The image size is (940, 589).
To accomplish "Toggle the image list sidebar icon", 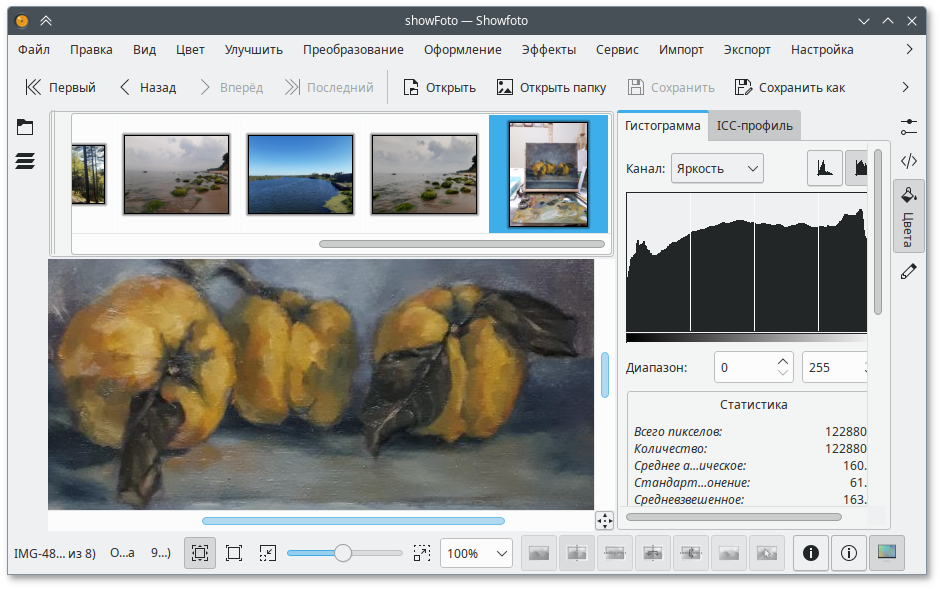I will pyautogui.click(x=24, y=160).
